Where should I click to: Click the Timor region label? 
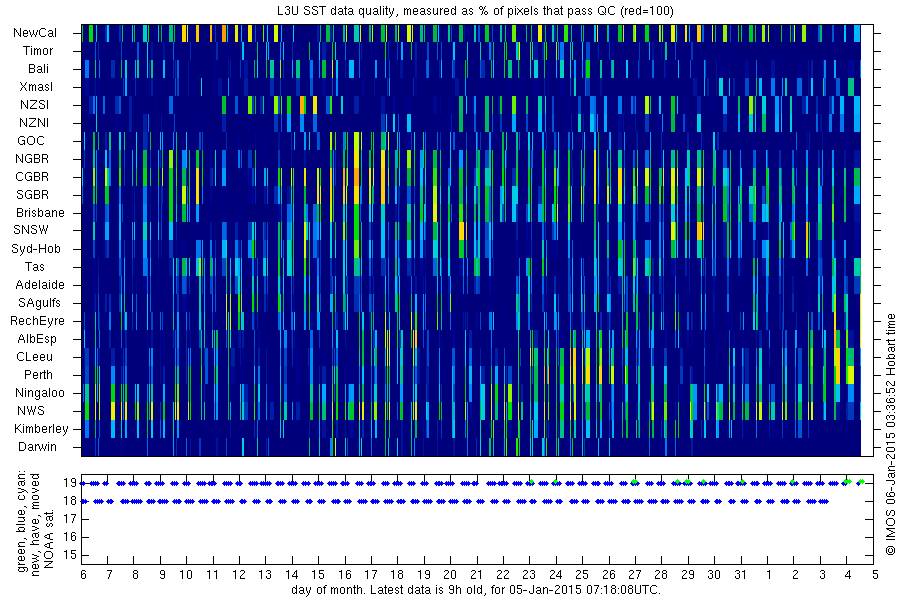(x=38, y=51)
